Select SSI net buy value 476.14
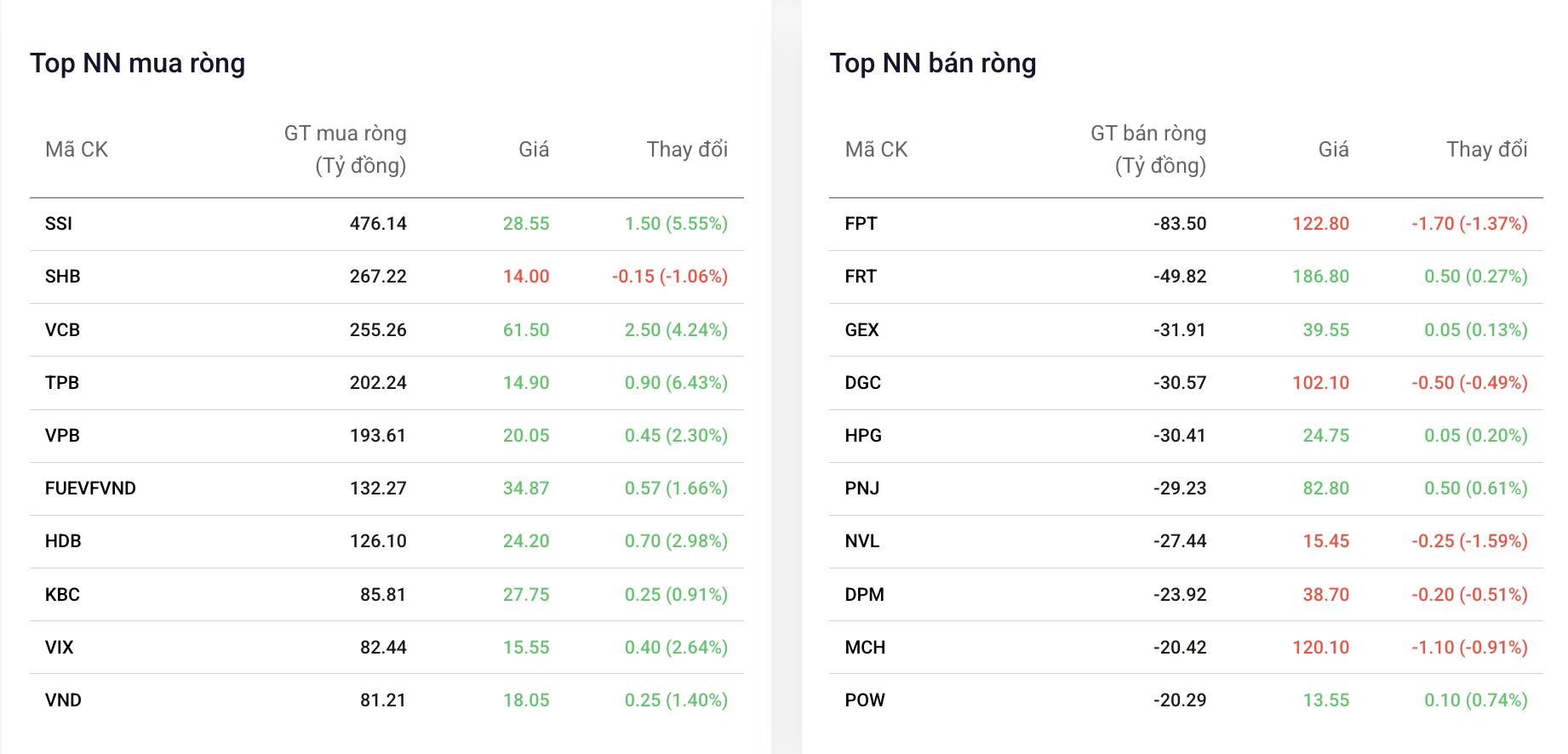Viewport: 1568px width, 754px height. tap(378, 224)
